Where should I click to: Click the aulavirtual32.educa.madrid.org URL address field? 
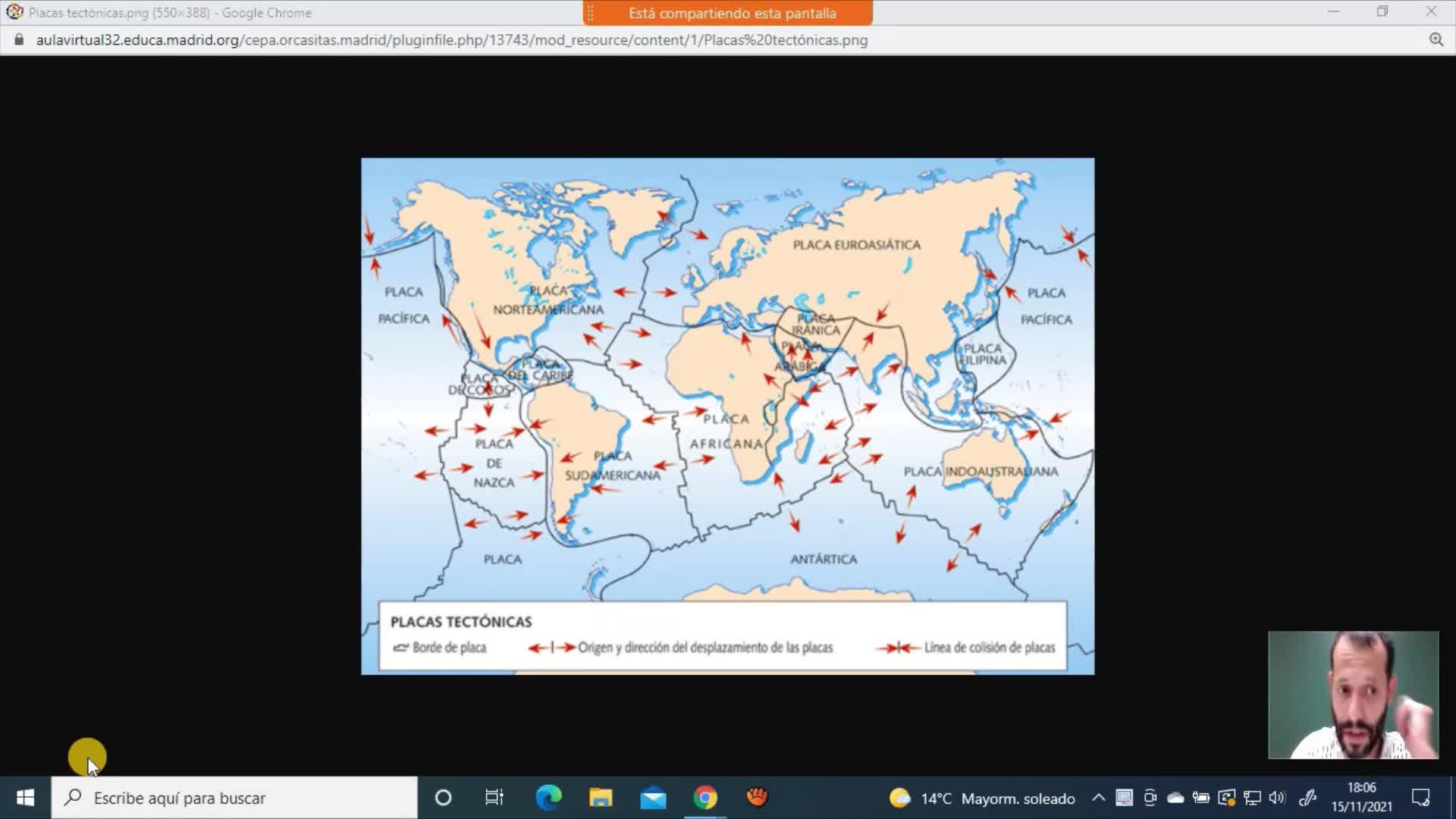coord(452,39)
